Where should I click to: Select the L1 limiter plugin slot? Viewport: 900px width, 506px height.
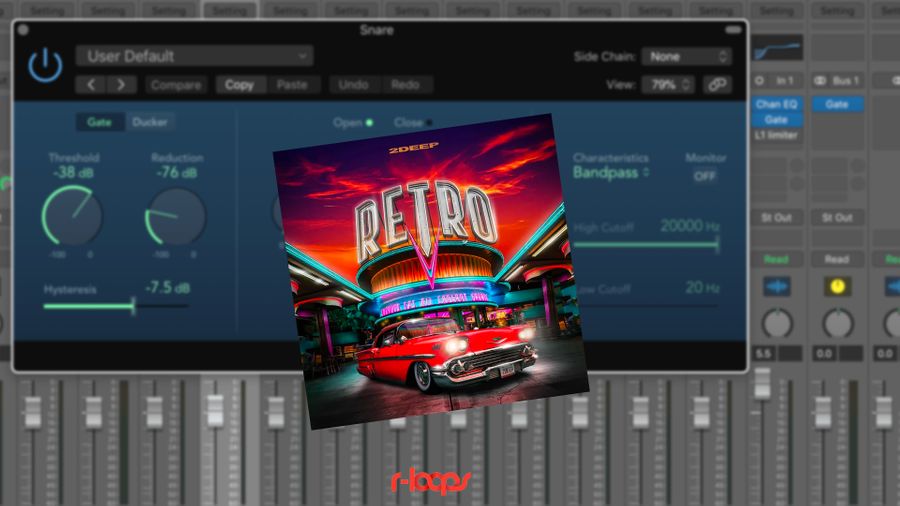tap(777, 135)
